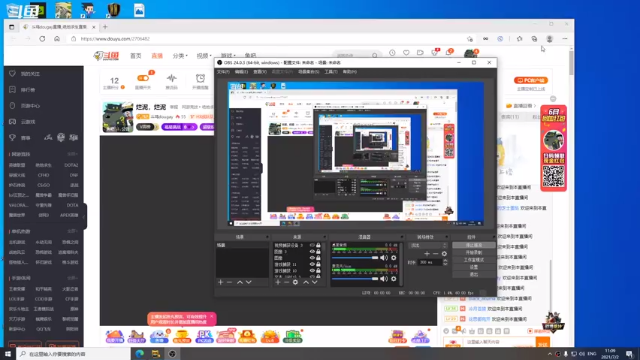Open browser settings three-dot menu

click(x=565, y=39)
